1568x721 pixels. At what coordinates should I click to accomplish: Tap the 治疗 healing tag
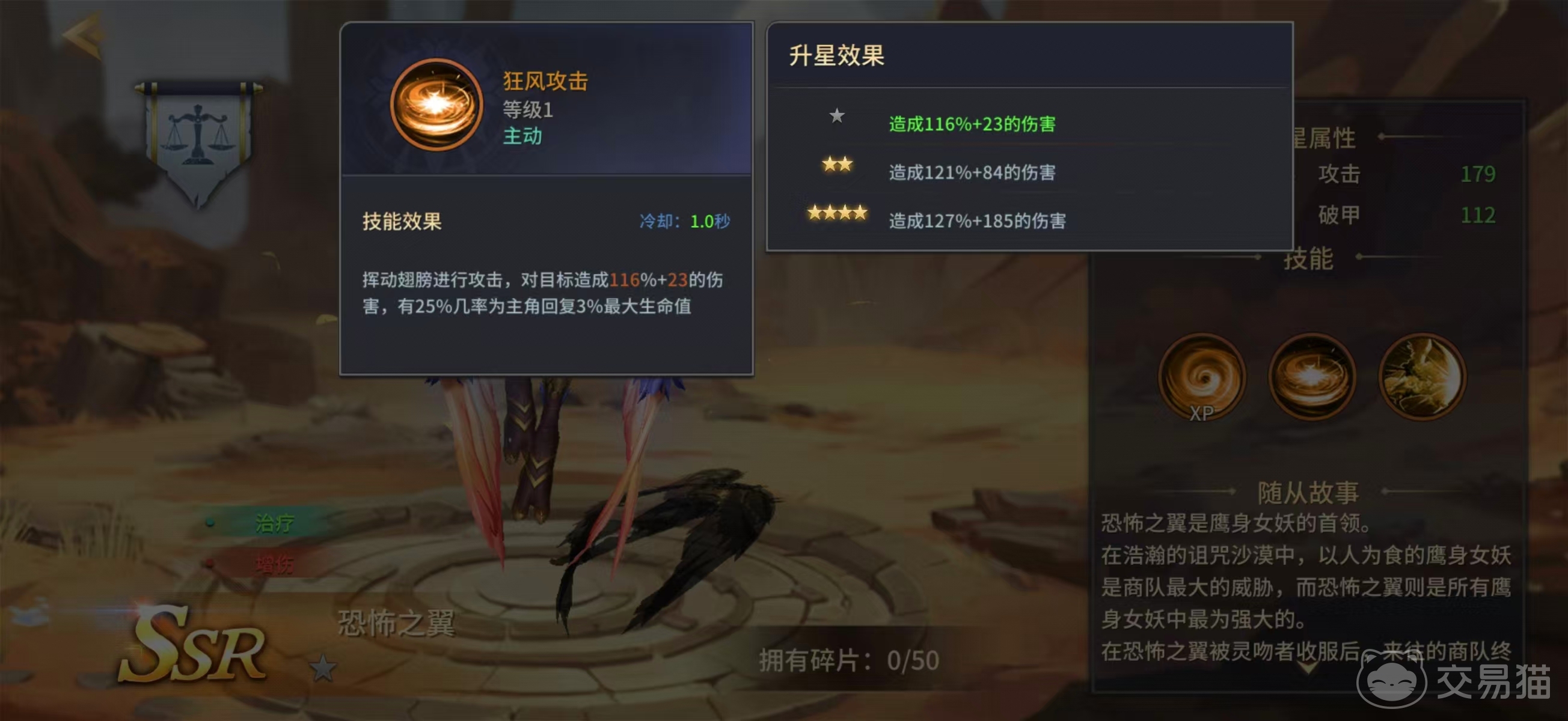tap(274, 523)
